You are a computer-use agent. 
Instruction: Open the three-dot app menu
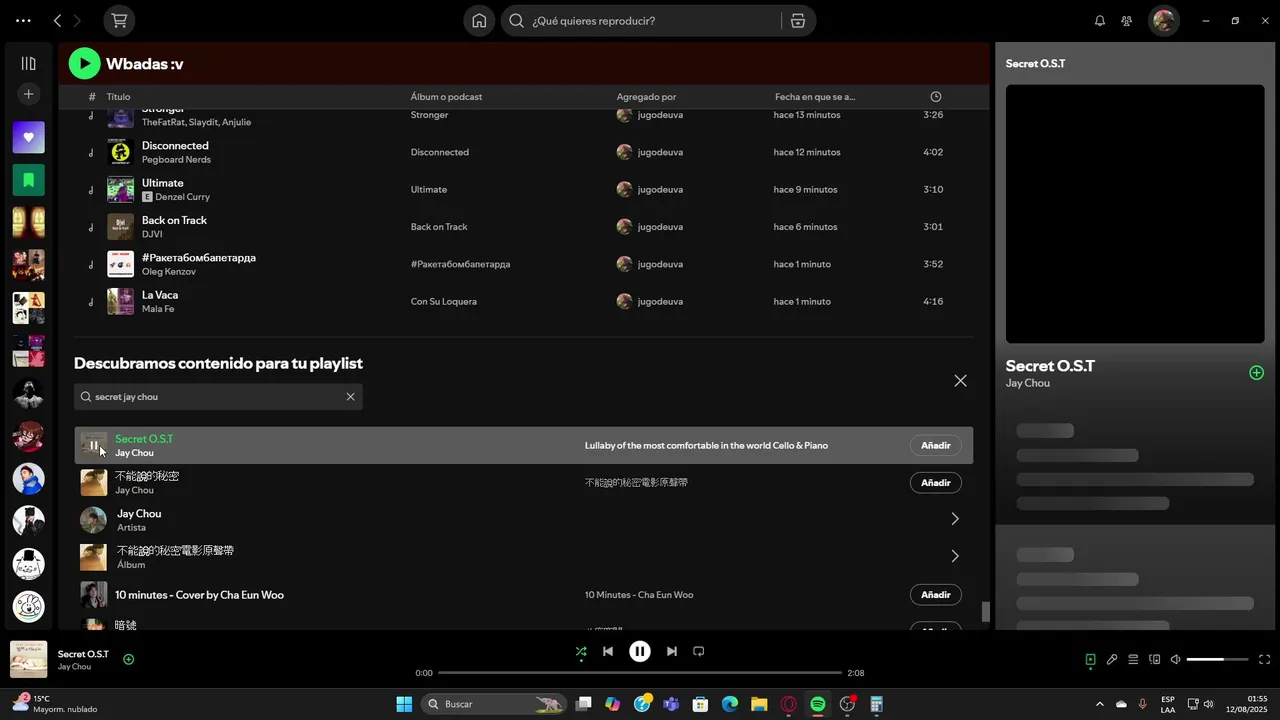[23, 20]
